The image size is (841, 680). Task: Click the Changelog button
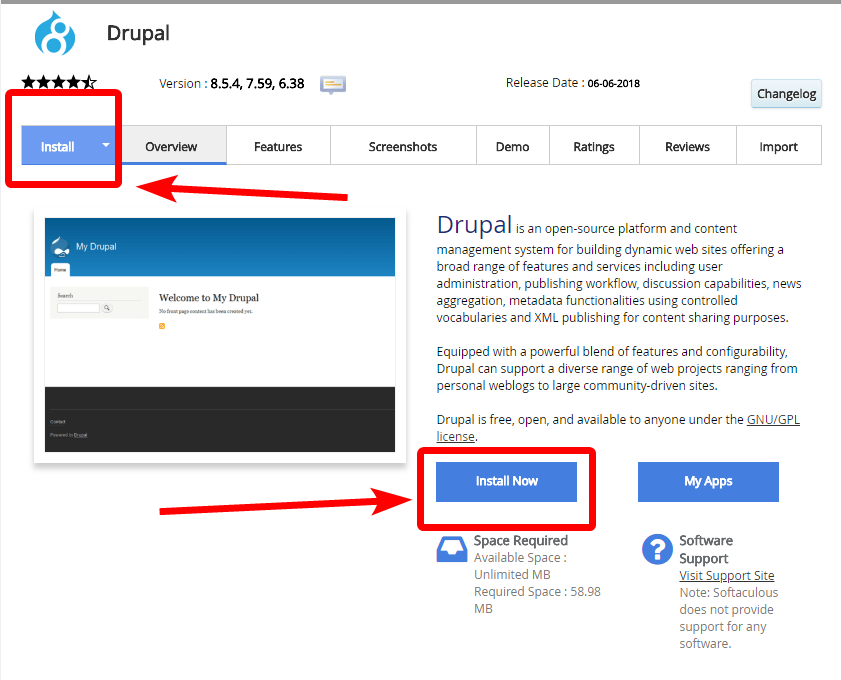[x=786, y=94]
